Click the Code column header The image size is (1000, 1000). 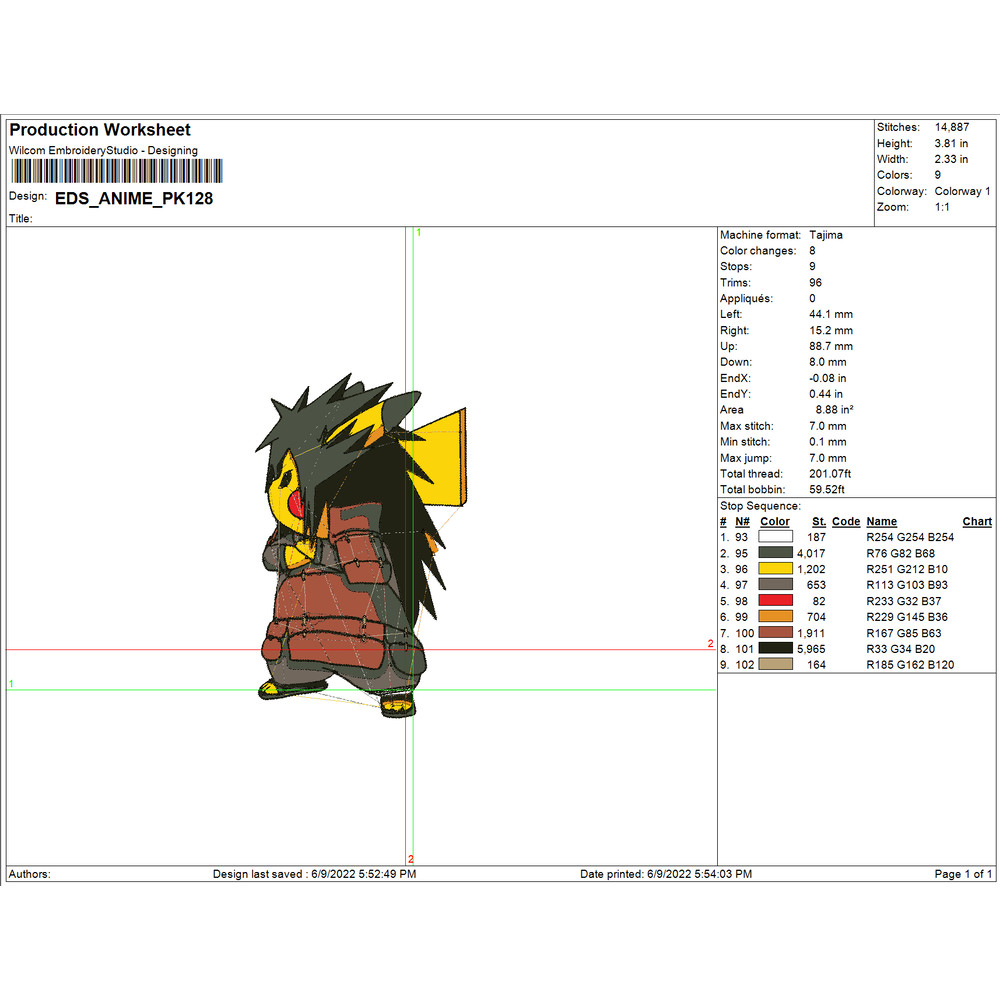[845, 522]
